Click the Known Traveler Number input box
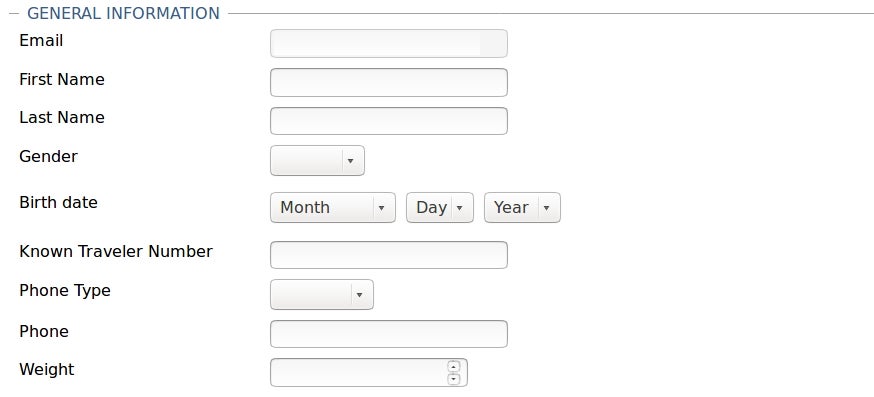 tap(389, 255)
